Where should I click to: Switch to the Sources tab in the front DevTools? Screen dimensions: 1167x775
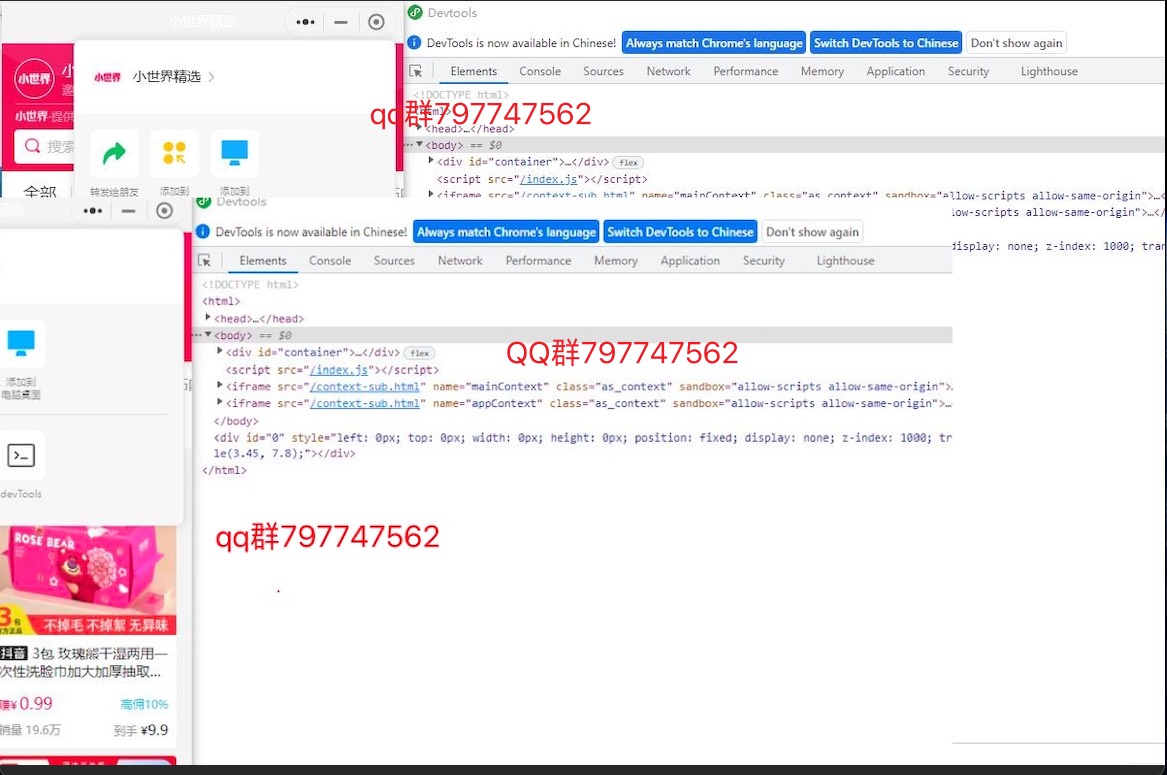[x=394, y=261]
